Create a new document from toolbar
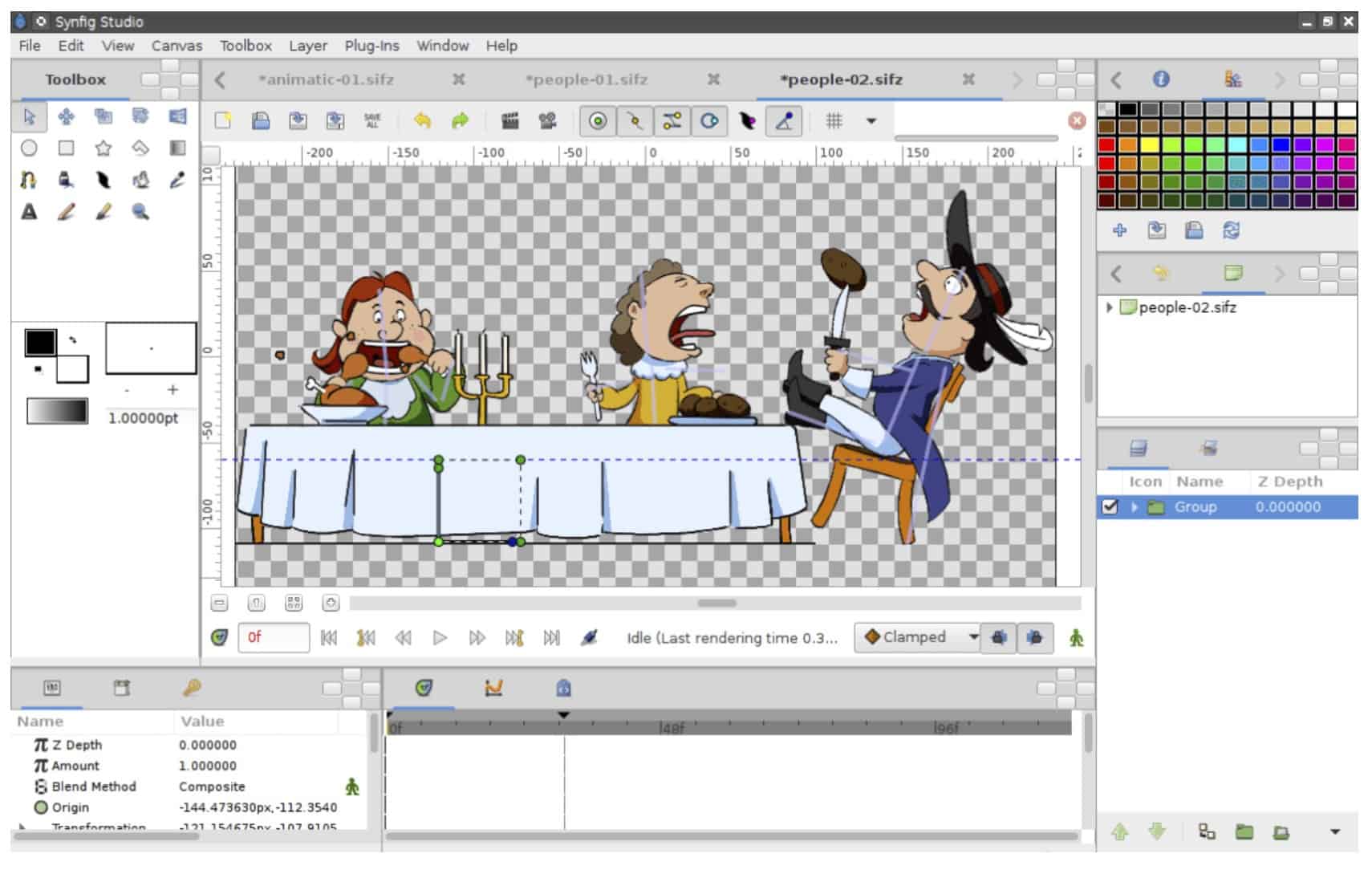 223,121
